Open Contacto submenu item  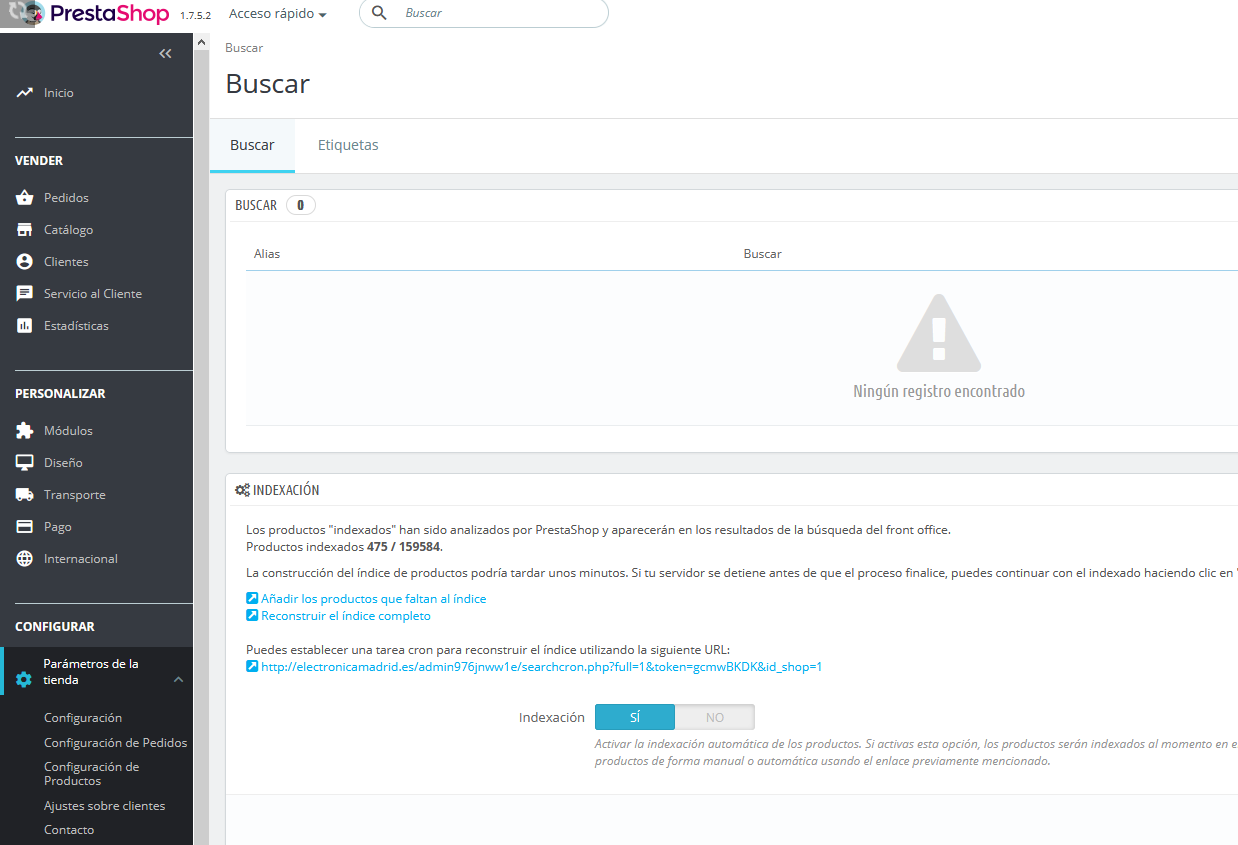pos(69,830)
